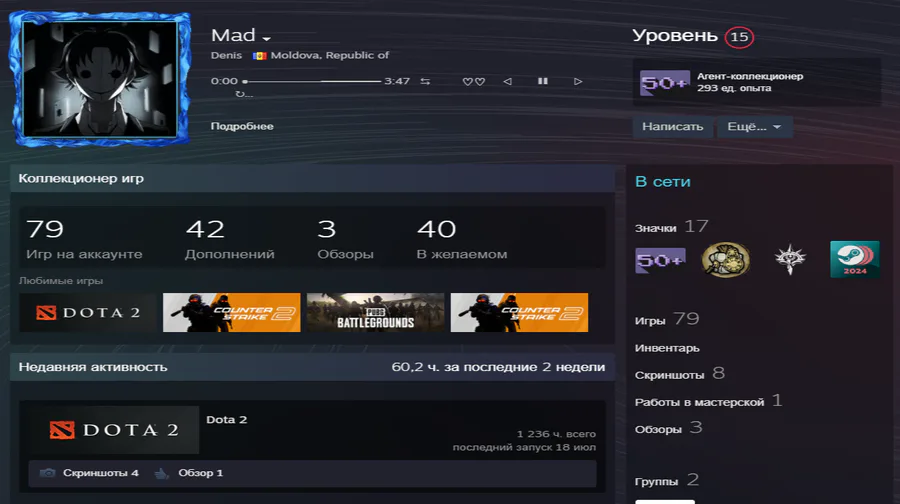900x504 pixels.
Task: Click the Недавняя активность header
Action: pyautogui.click(x=93, y=367)
